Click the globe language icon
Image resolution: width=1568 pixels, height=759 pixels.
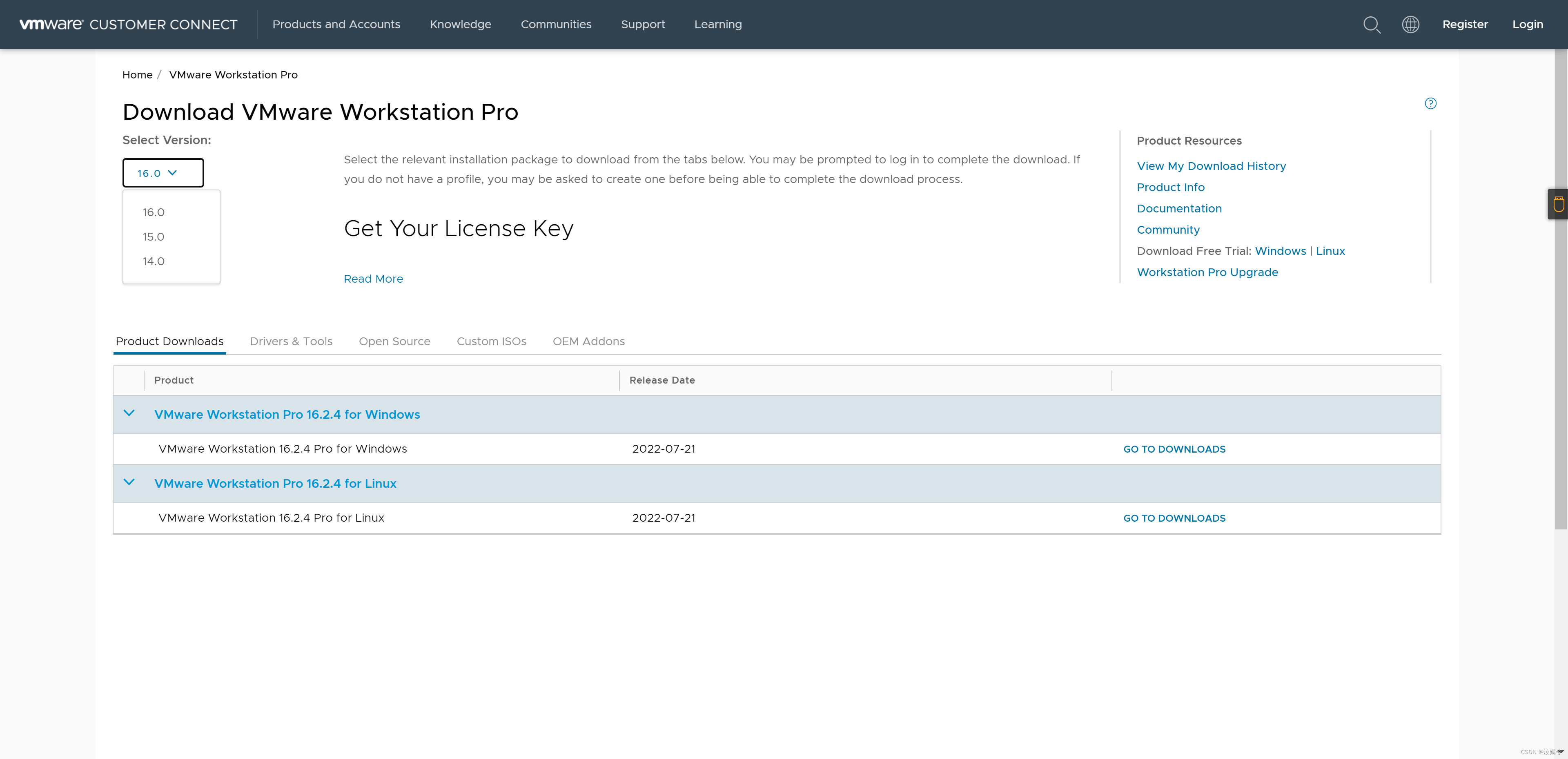(x=1410, y=25)
